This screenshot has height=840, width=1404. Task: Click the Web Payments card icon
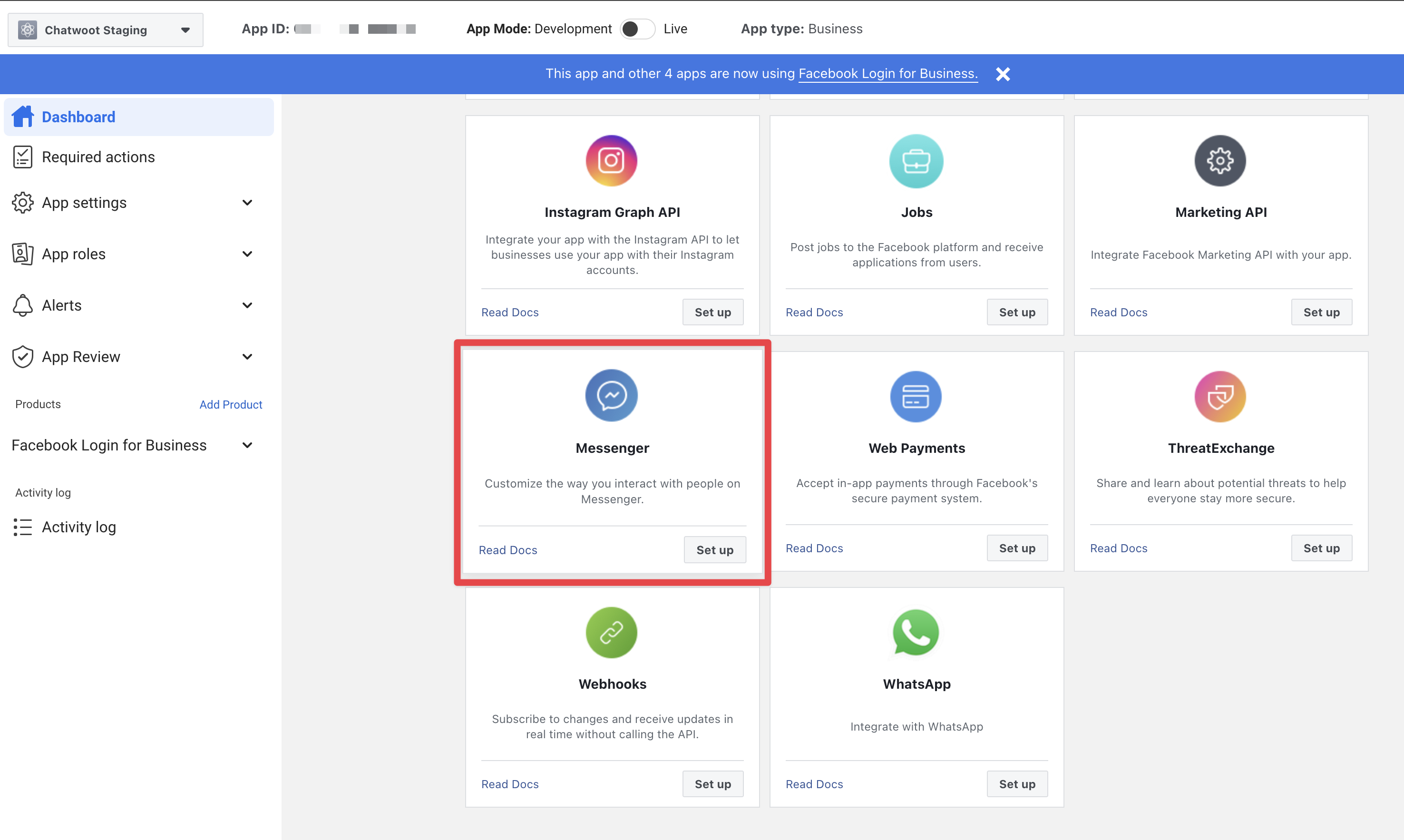(916, 396)
